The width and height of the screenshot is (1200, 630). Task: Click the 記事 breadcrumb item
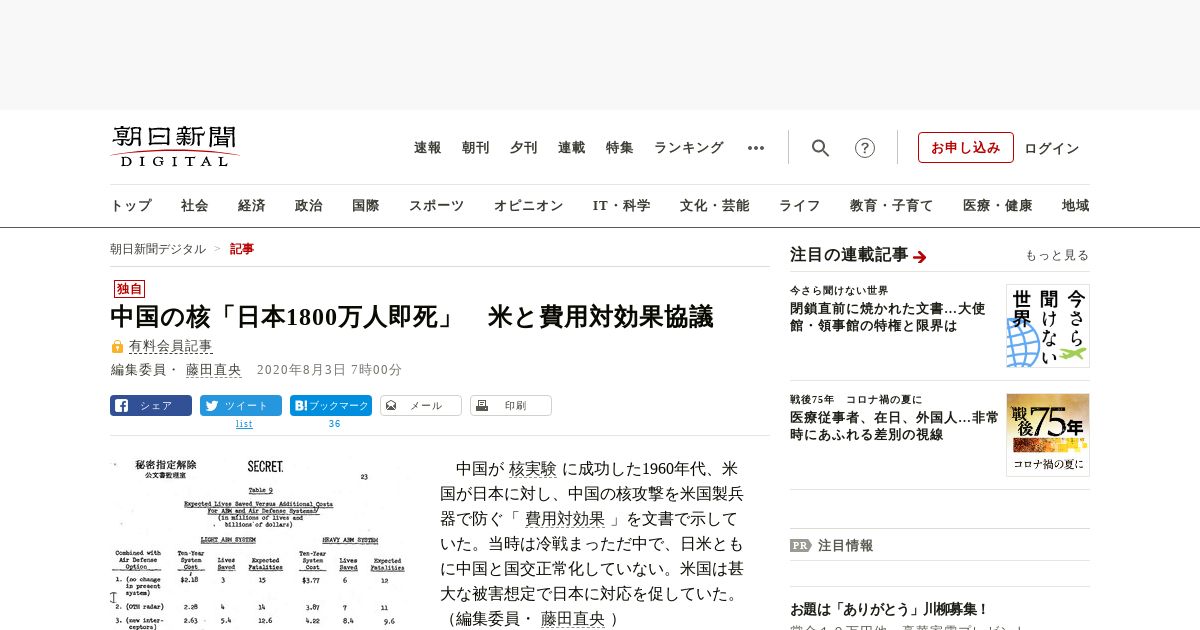pyautogui.click(x=242, y=249)
